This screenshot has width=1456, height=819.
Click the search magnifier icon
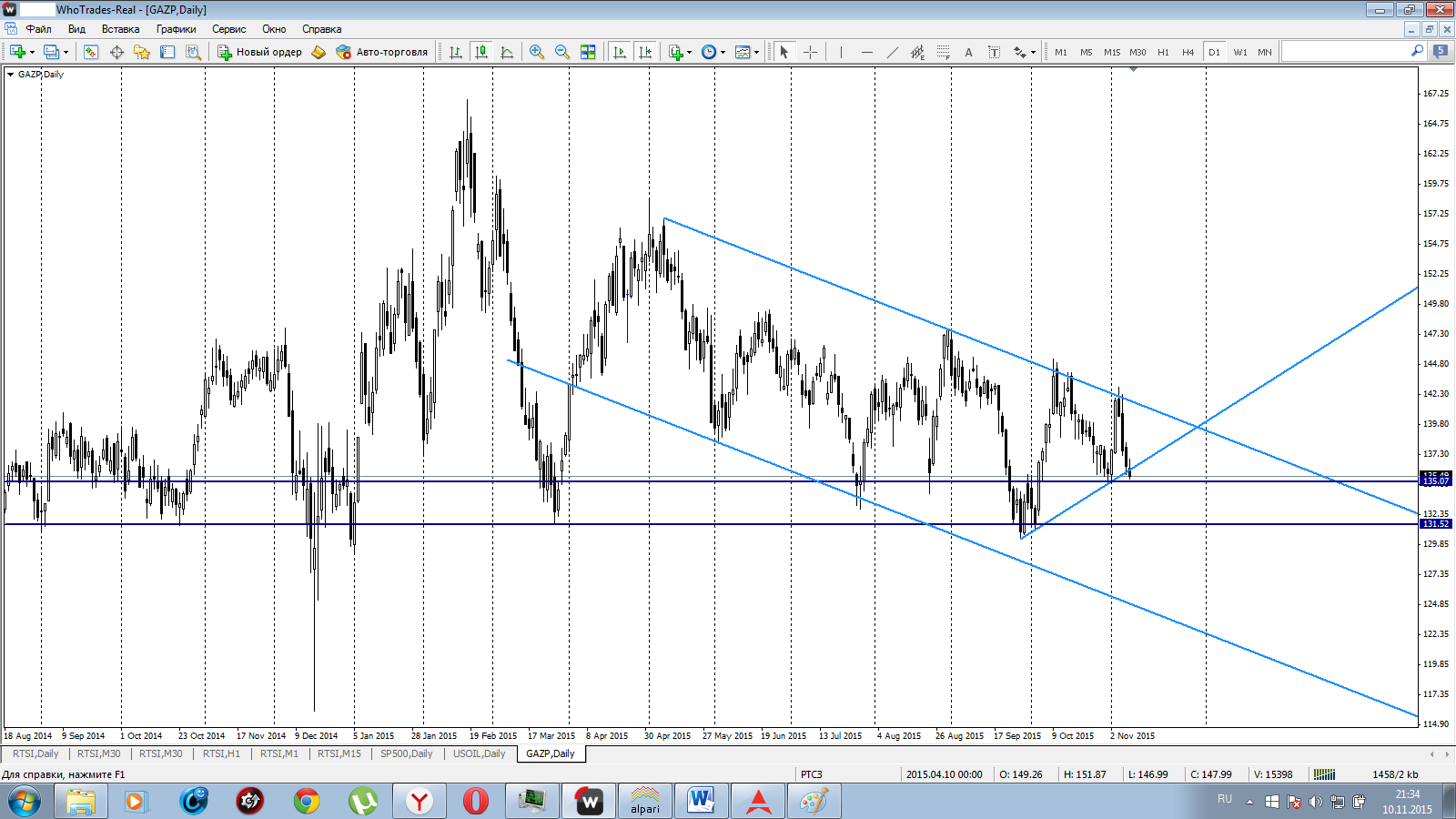point(1417,51)
